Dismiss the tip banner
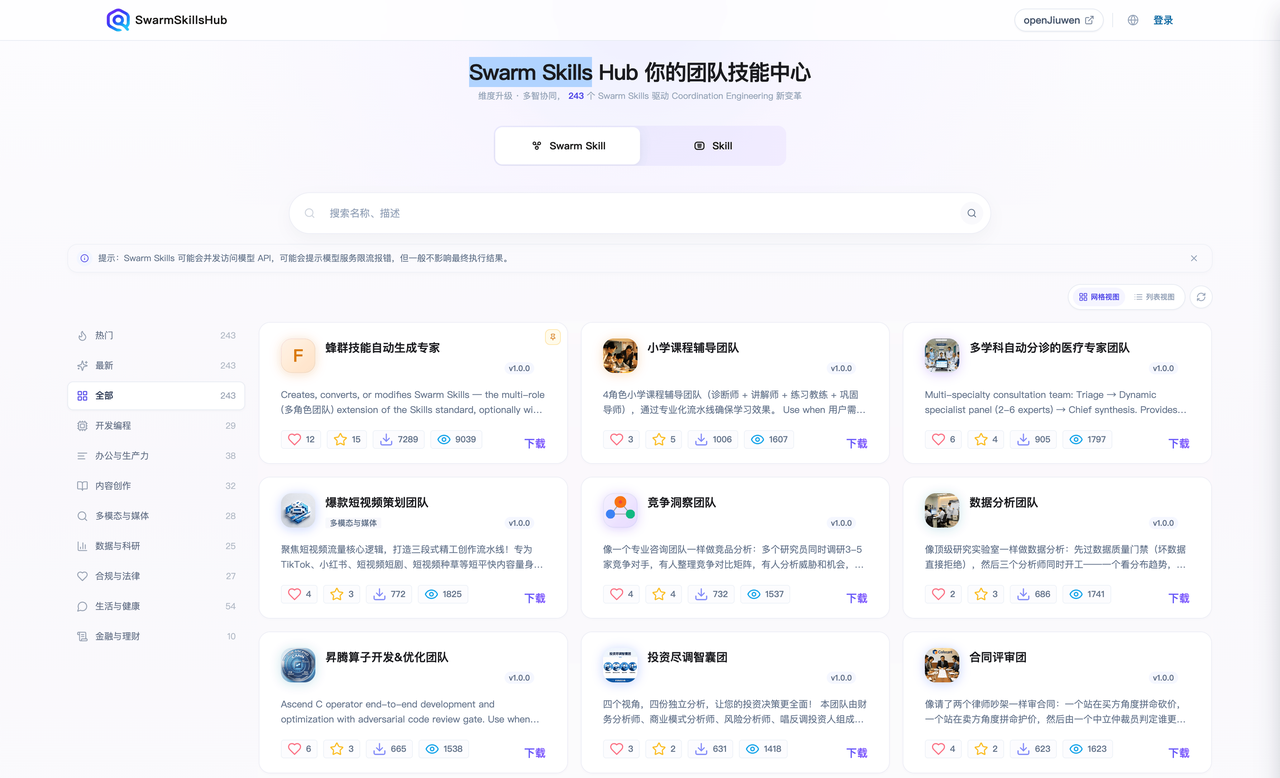 [x=1194, y=258]
